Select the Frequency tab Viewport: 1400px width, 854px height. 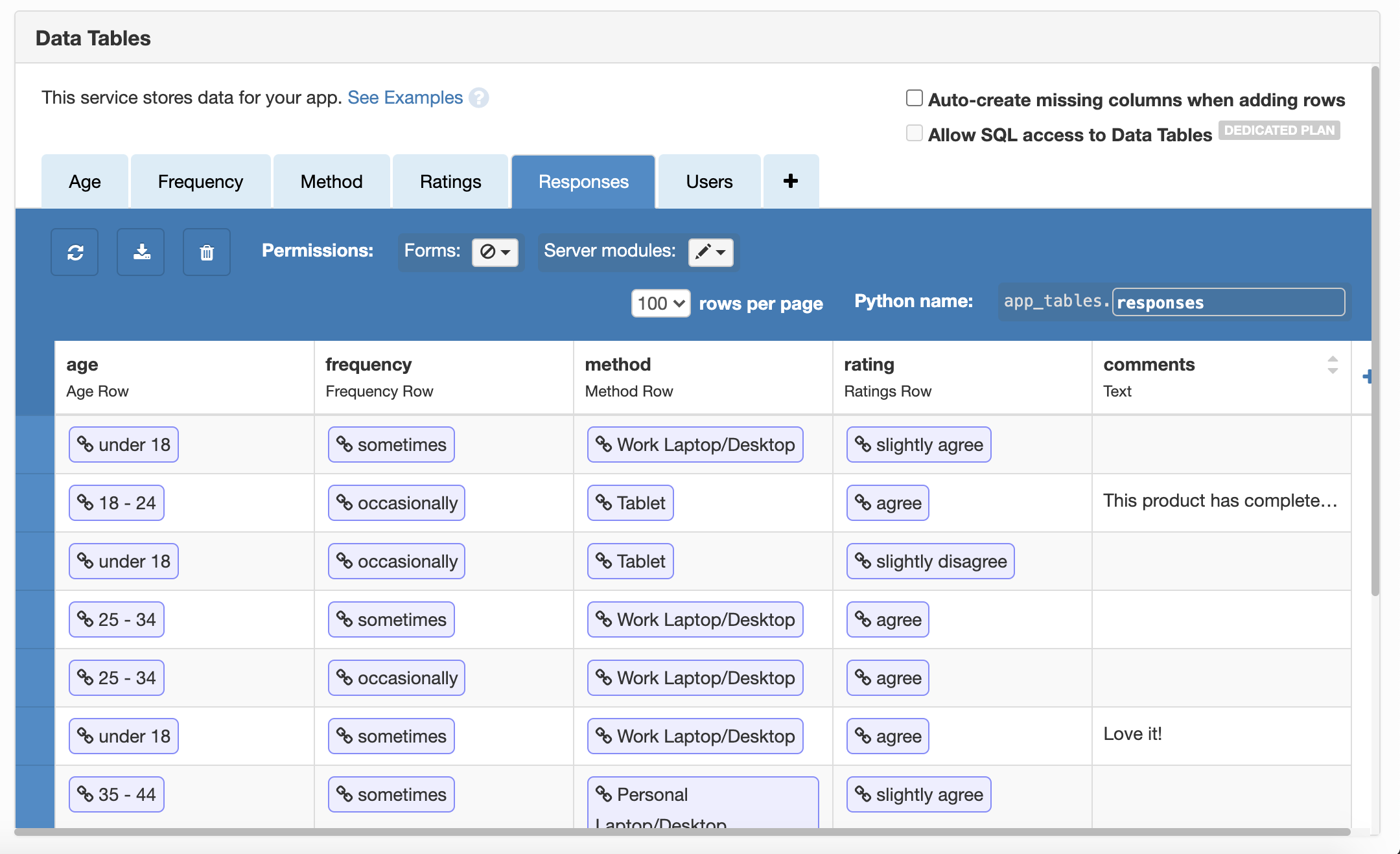point(200,181)
